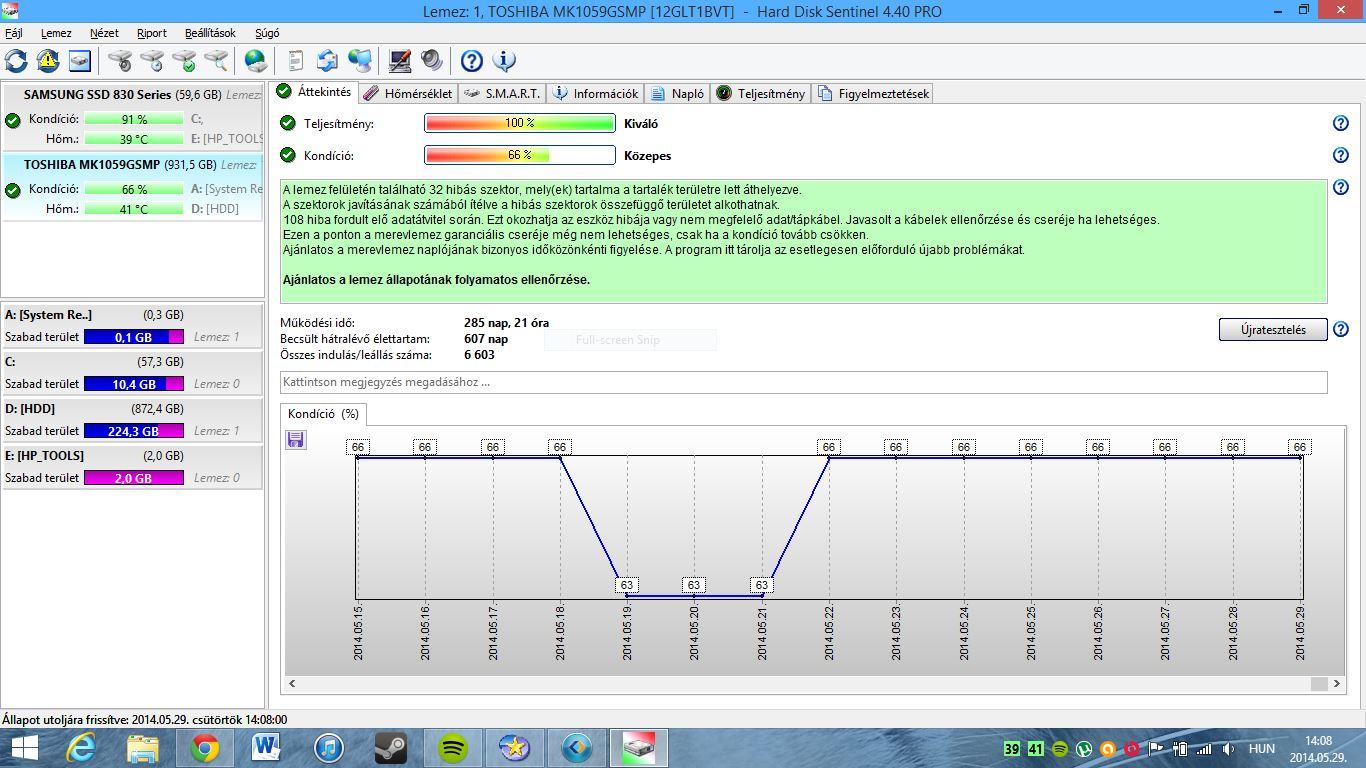Click the help icon beside the green description box
Viewport: 1366px width, 768px height.
pyautogui.click(x=1341, y=187)
